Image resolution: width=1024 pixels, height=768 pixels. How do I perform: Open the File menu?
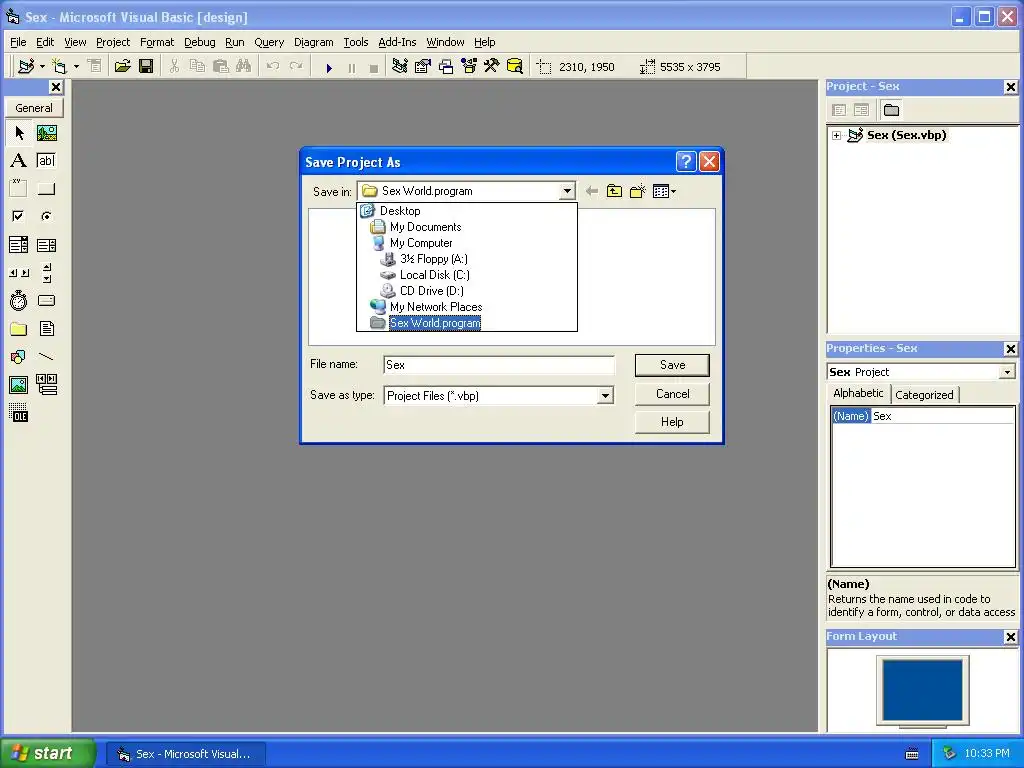tap(18, 42)
